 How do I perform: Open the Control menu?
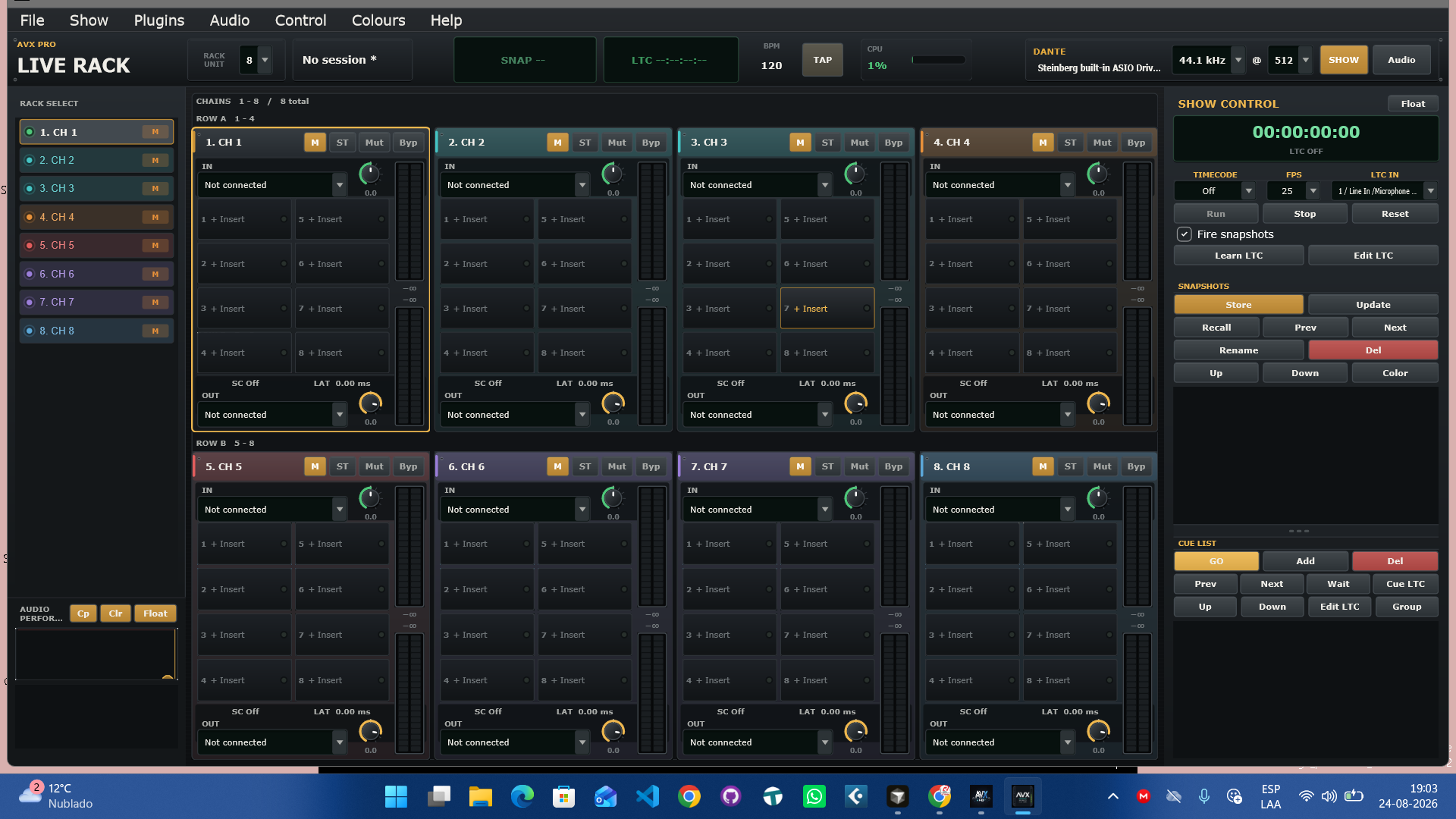300,20
